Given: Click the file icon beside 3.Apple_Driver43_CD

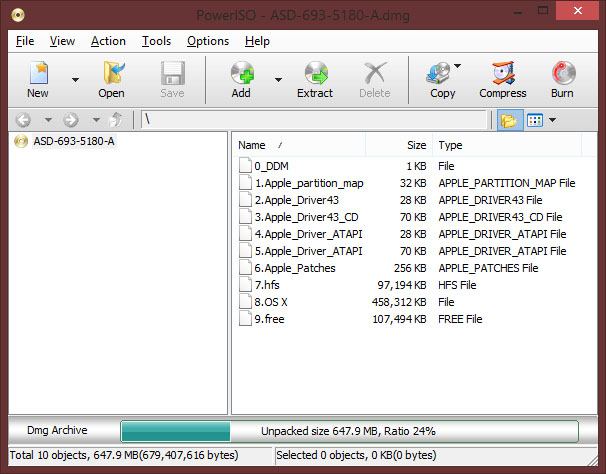Looking at the screenshot, I should (245, 217).
